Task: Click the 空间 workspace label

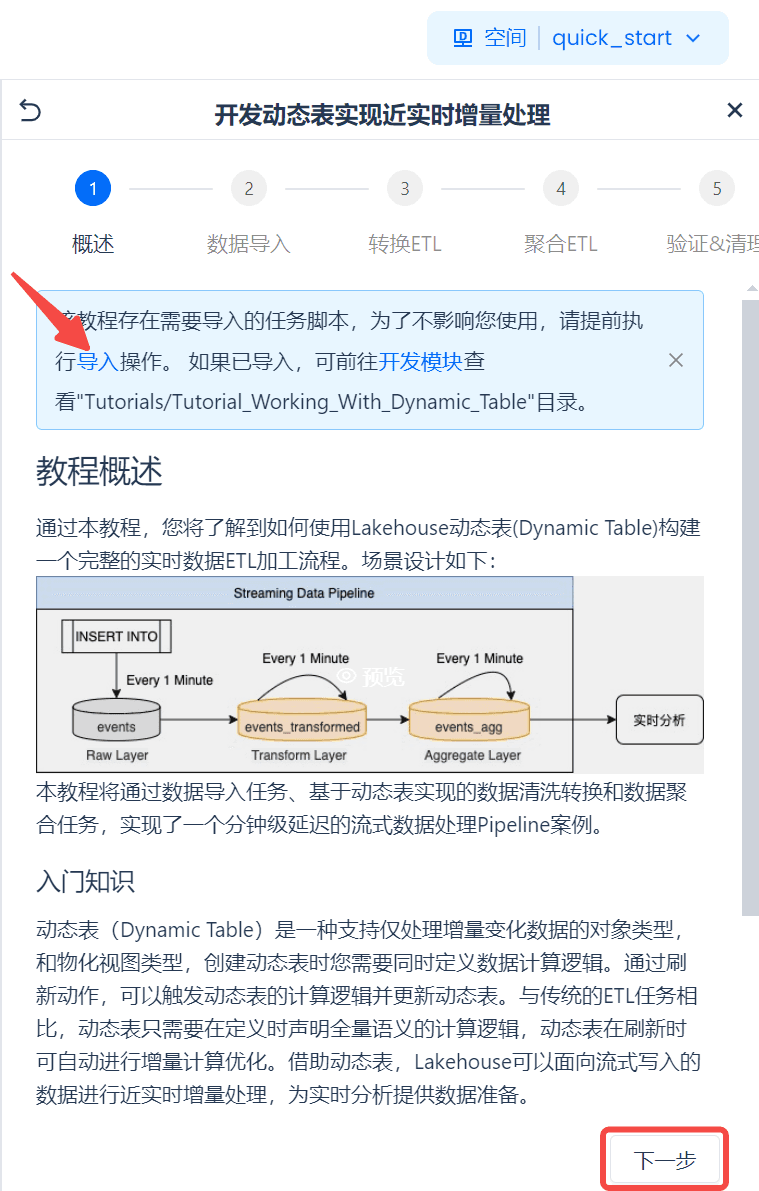Action: click(505, 38)
